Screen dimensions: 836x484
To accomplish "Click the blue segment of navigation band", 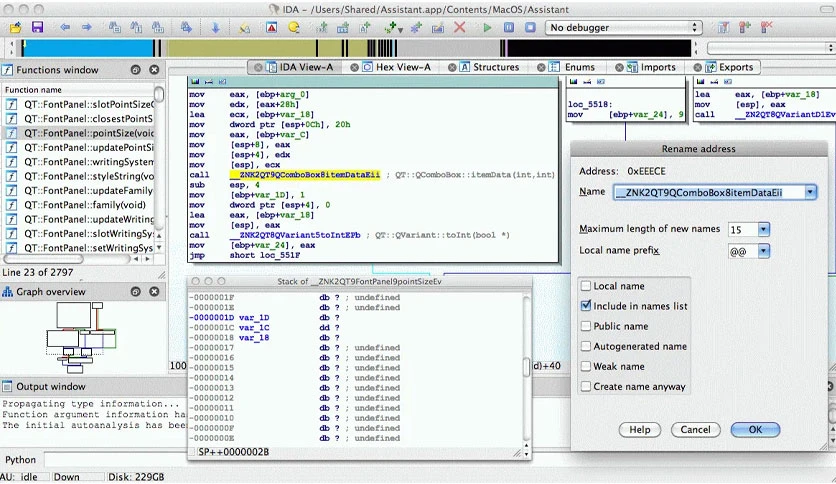I will (89, 49).
